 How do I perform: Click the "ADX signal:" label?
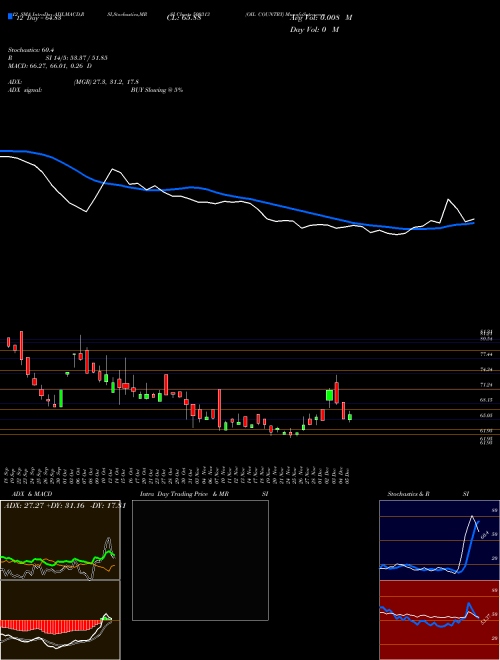tap(25, 90)
